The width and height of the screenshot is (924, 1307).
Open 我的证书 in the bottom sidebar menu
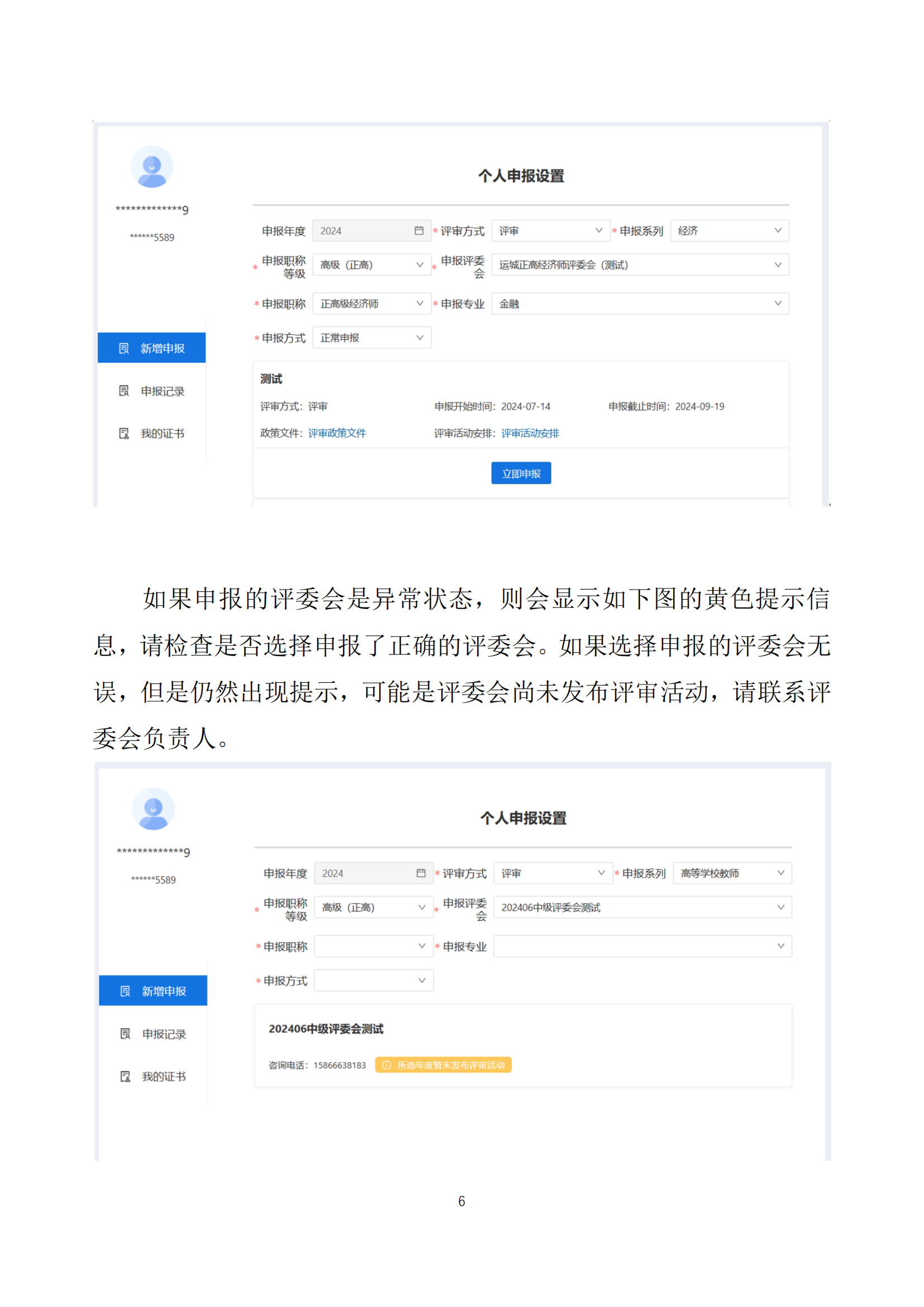pos(163,1076)
